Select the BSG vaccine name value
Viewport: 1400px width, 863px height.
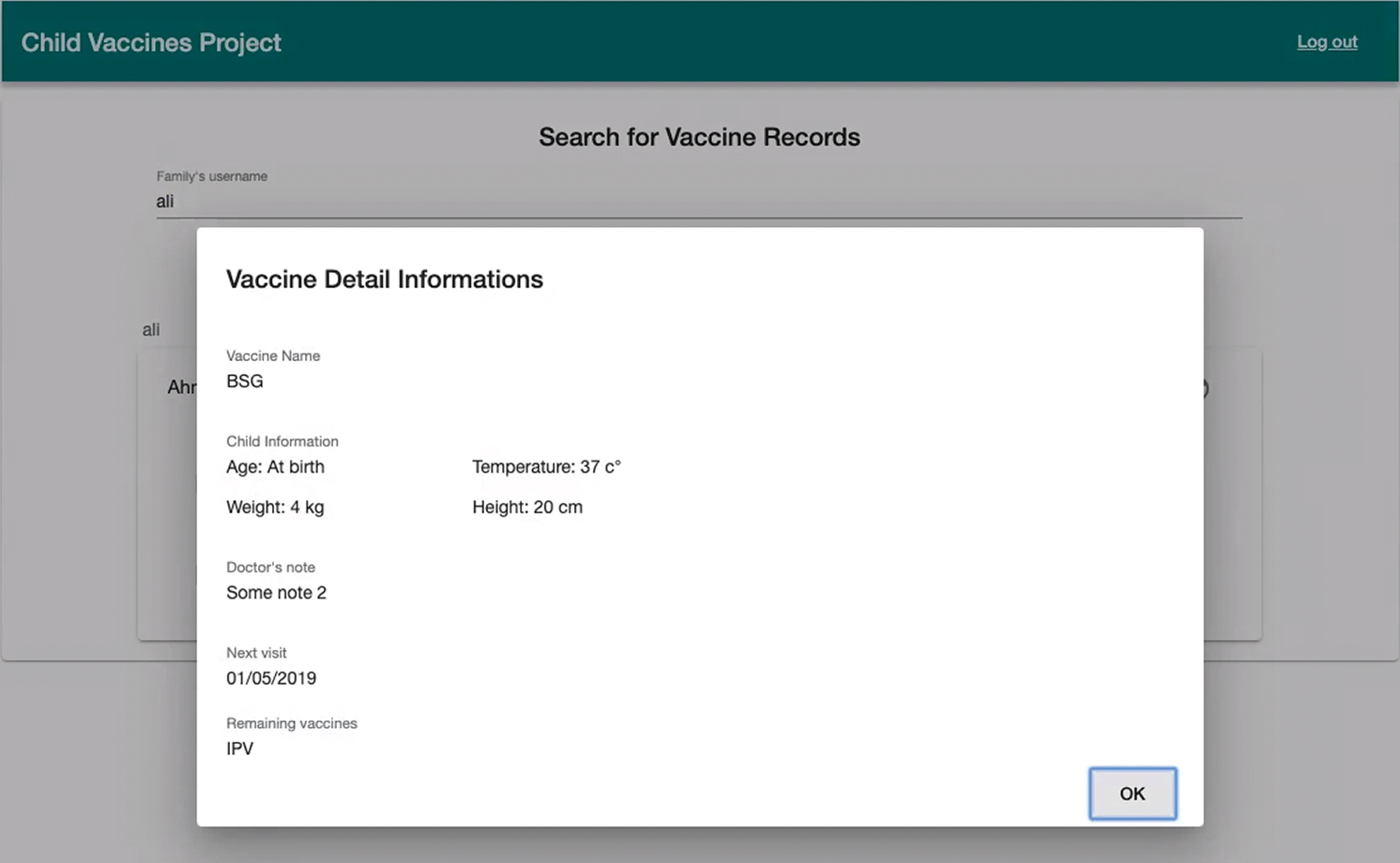[x=245, y=382]
